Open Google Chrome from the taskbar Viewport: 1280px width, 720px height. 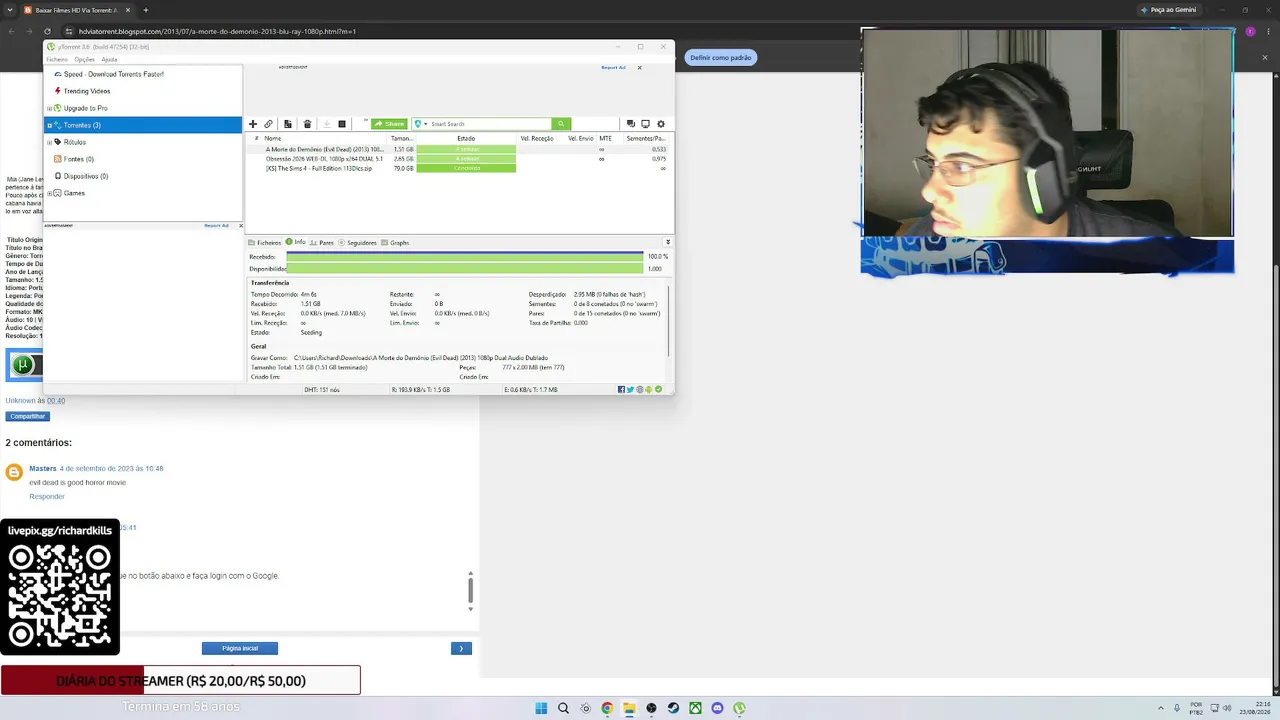(x=607, y=708)
